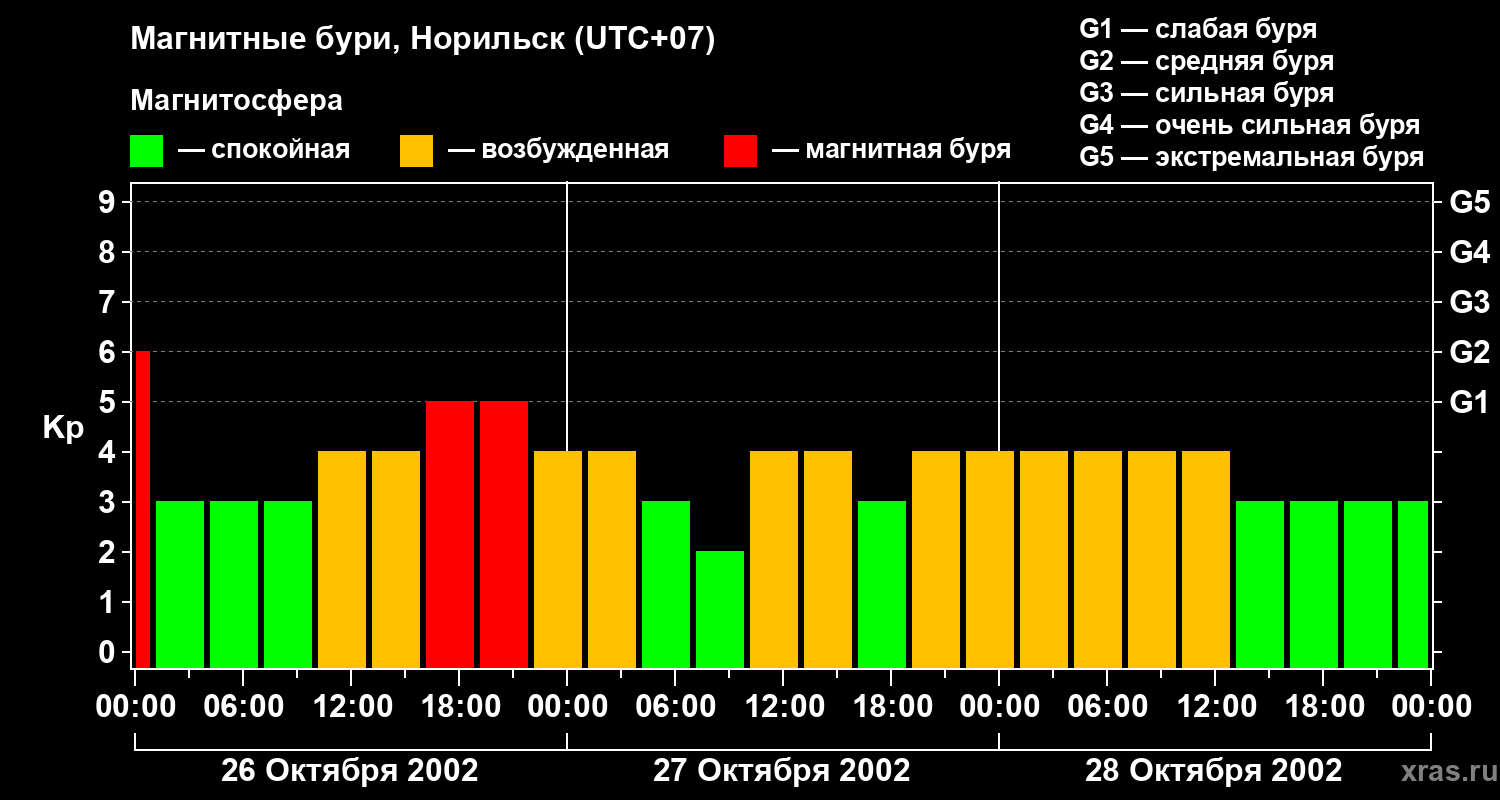Click the 28 Октября 2002 date label
This screenshot has width=1500, height=800.
click(1214, 771)
